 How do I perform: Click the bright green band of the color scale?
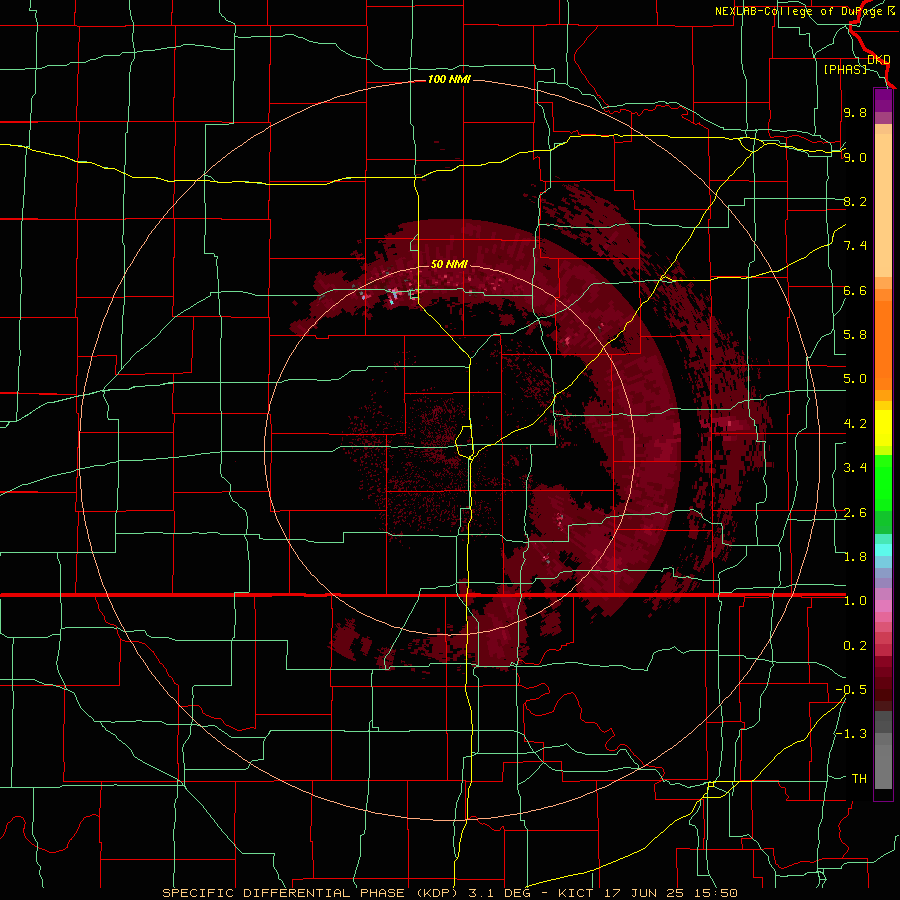click(x=883, y=482)
